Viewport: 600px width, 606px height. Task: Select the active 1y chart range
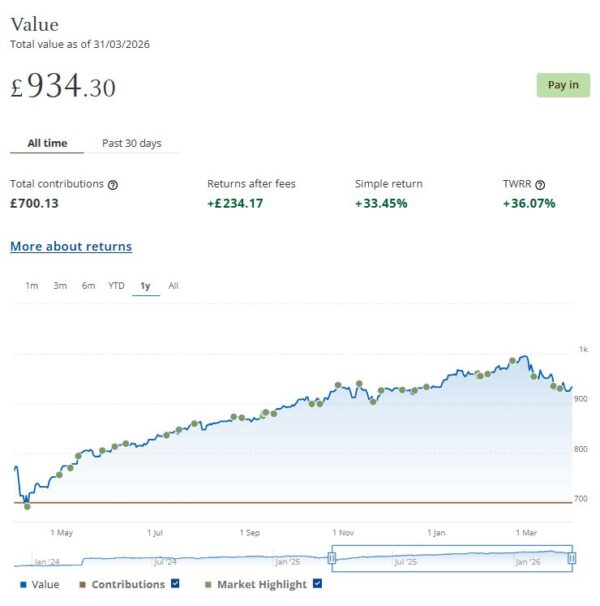point(145,286)
